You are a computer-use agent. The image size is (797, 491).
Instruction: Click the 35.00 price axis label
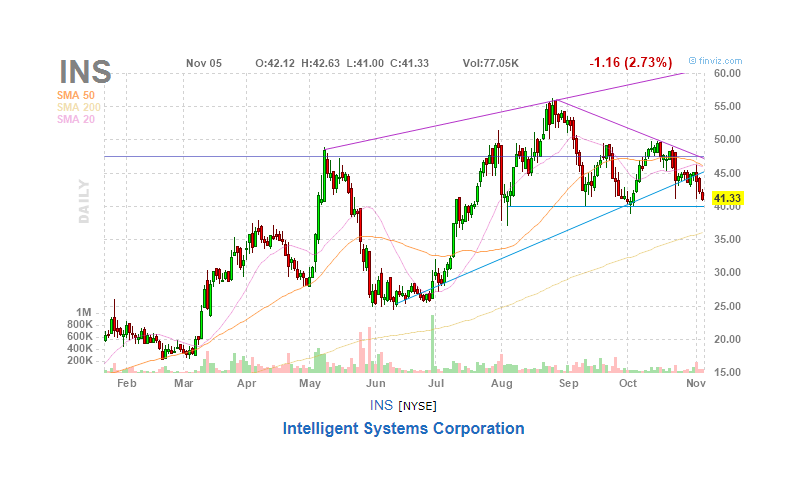pyautogui.click(x=727, y=239)
